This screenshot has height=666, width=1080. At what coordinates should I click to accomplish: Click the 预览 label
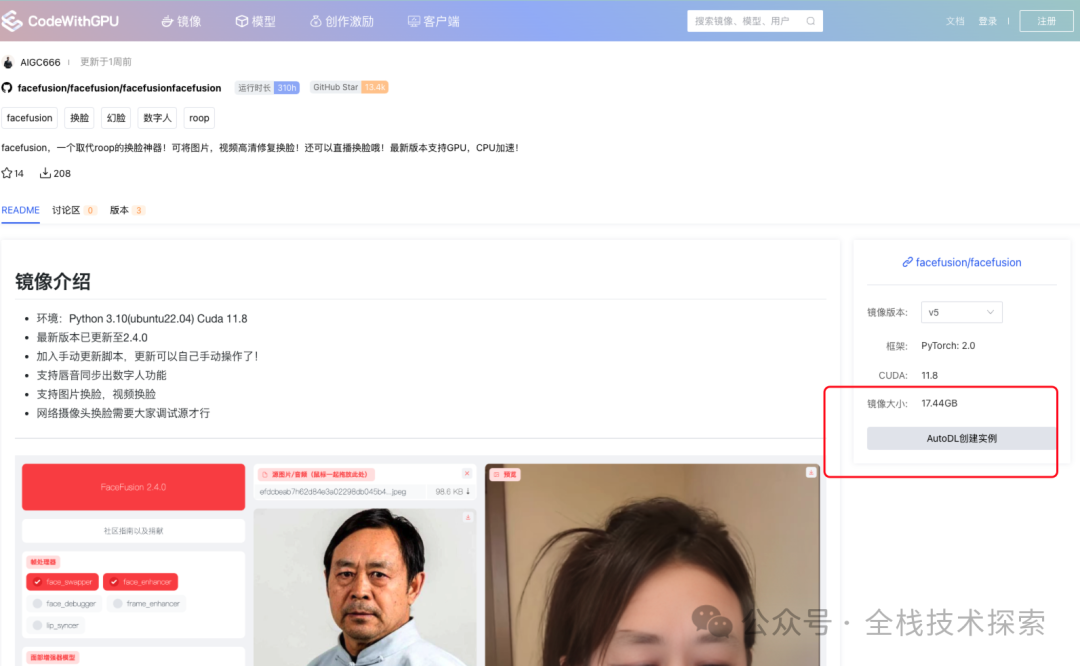click(506, 475)
